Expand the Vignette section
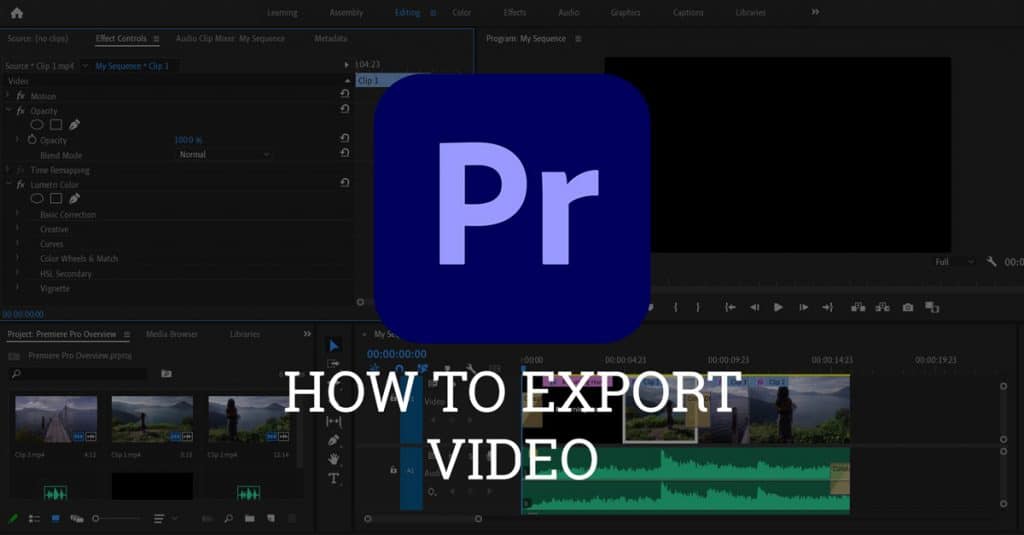The width and height of the screenshot is (1024, 535). (18, 288)
